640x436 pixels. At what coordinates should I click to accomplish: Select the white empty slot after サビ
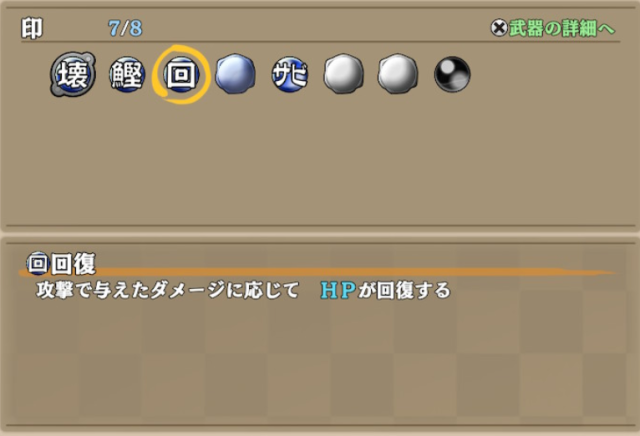[x=343, y=74]
